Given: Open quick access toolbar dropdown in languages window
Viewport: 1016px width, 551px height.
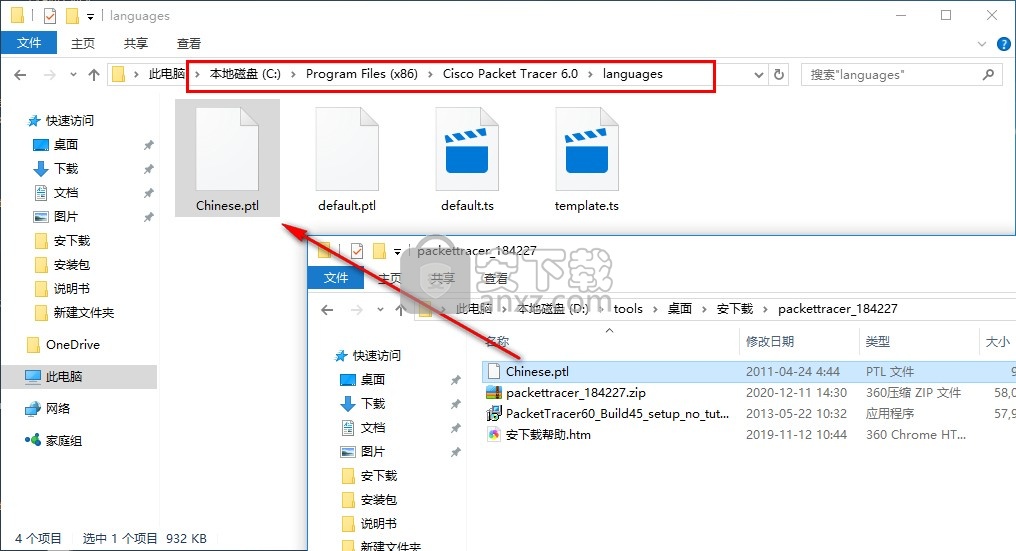Looking at the screenshot, I should click(90, 16).
